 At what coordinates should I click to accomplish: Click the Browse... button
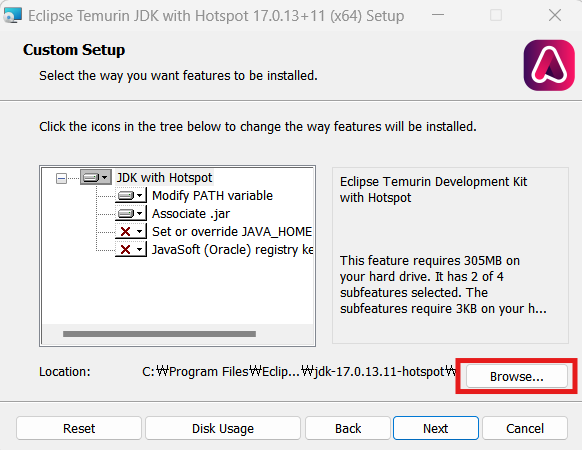(516, 376)
